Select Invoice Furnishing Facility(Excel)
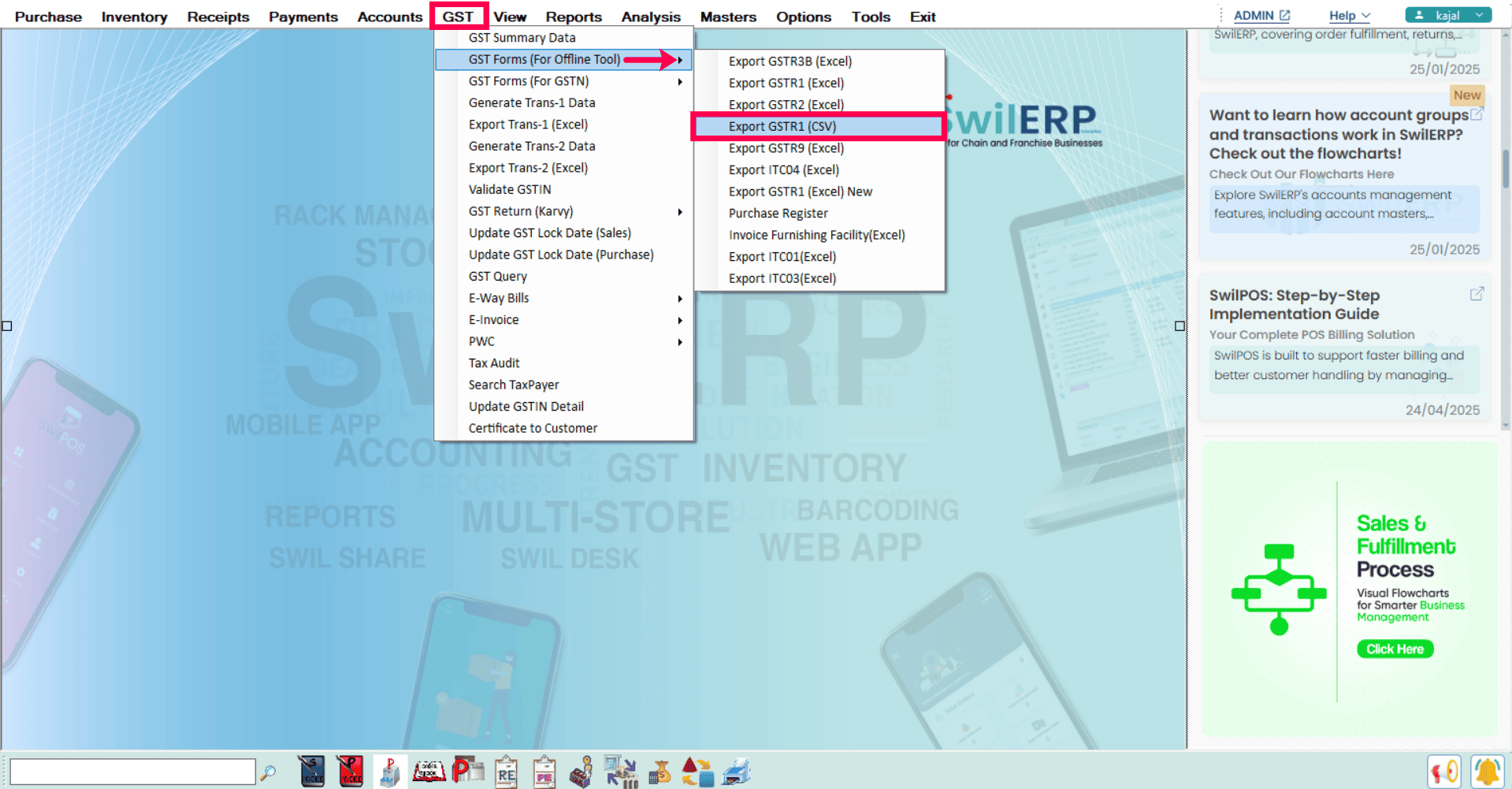The height and width of the screenshot is (789, 1512). pyautogui.click(x=819, y=235)
